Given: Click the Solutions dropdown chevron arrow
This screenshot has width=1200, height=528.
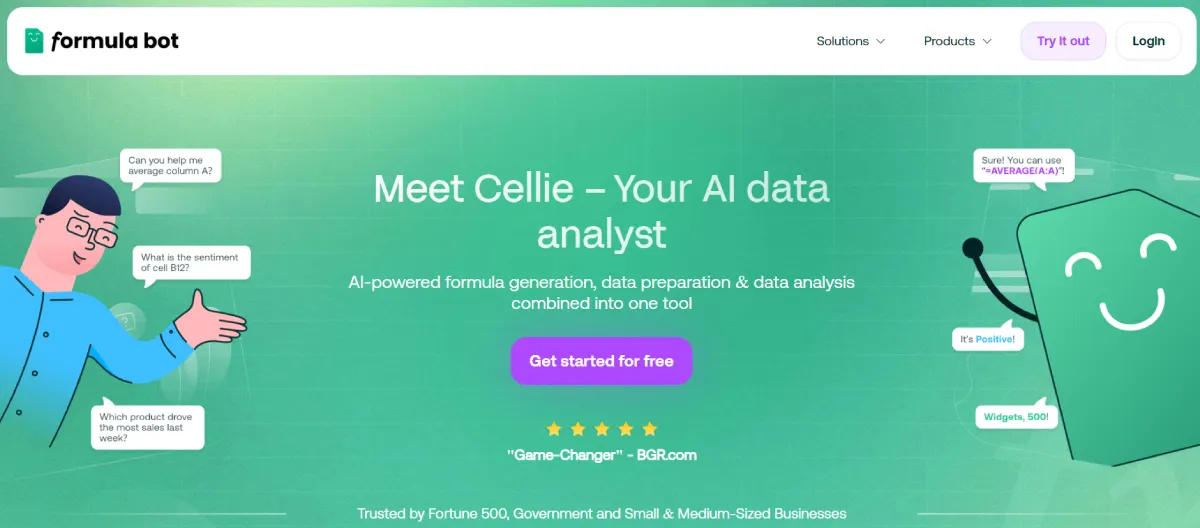Looking at the screenshot, I should [881, 41].
